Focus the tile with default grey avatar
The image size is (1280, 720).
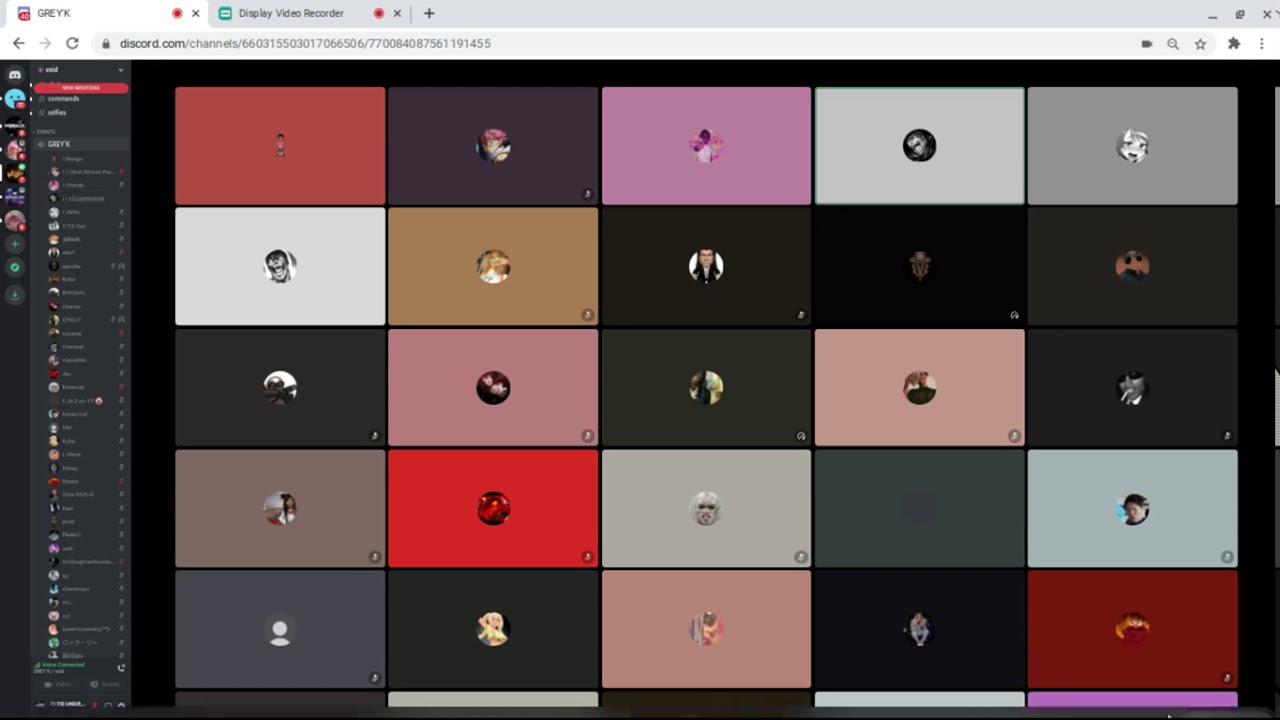coord(280,629)
